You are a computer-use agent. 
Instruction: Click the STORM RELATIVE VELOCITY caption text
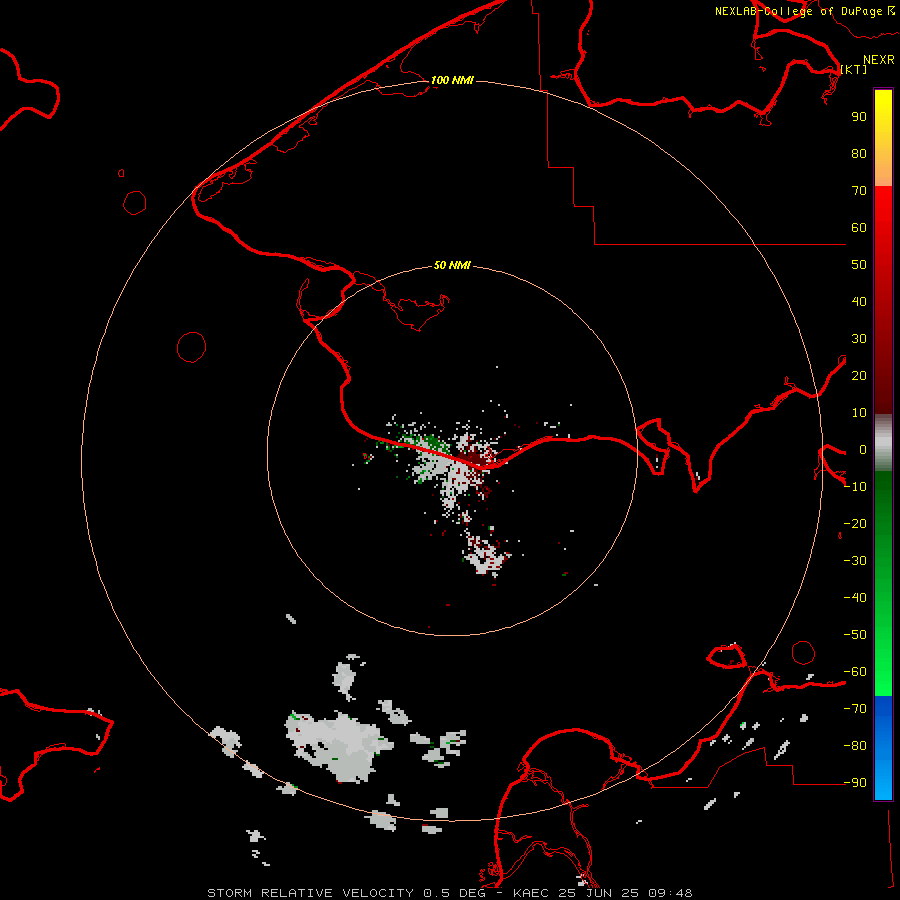pyautogui.click(x=310, y=893)
